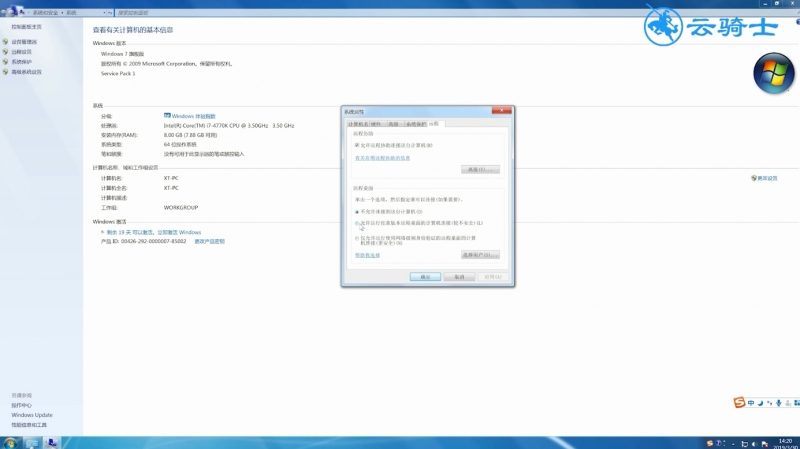
Task: Click 系统和安全 breadcrumb in address bar
Action: [x=45, y=13]
